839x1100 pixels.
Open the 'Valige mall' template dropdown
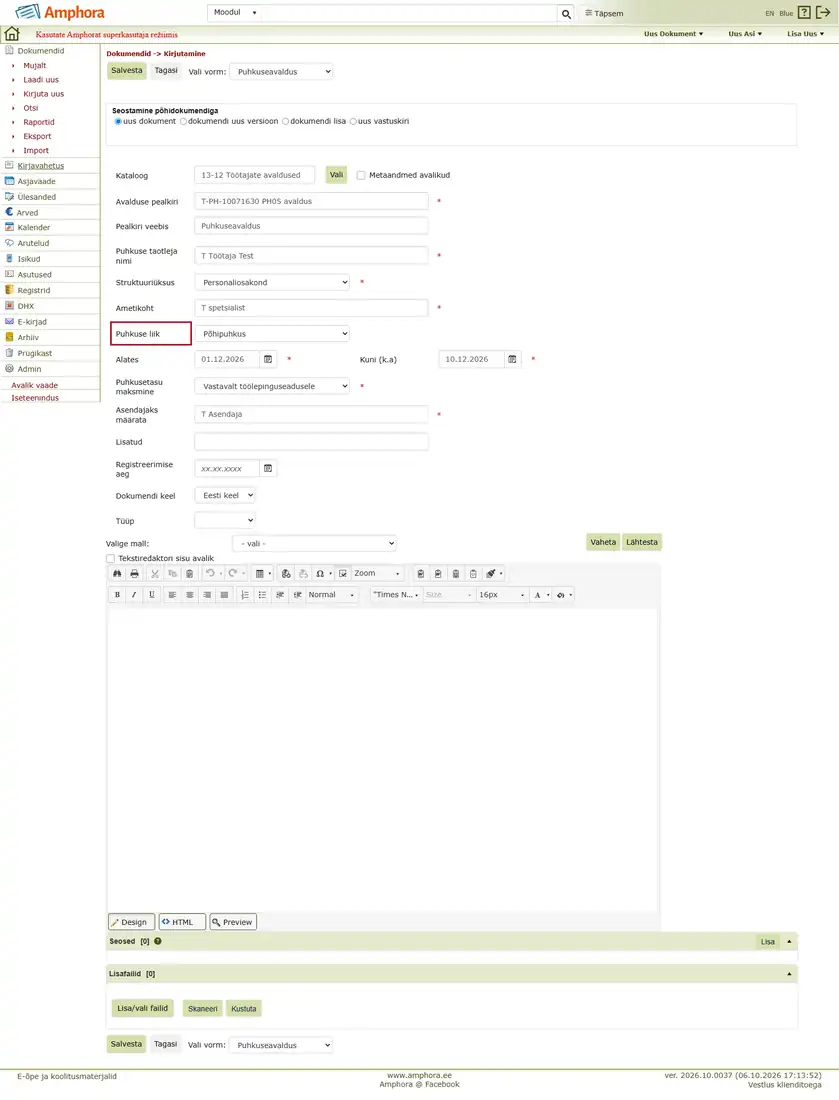tap(315, 544)
